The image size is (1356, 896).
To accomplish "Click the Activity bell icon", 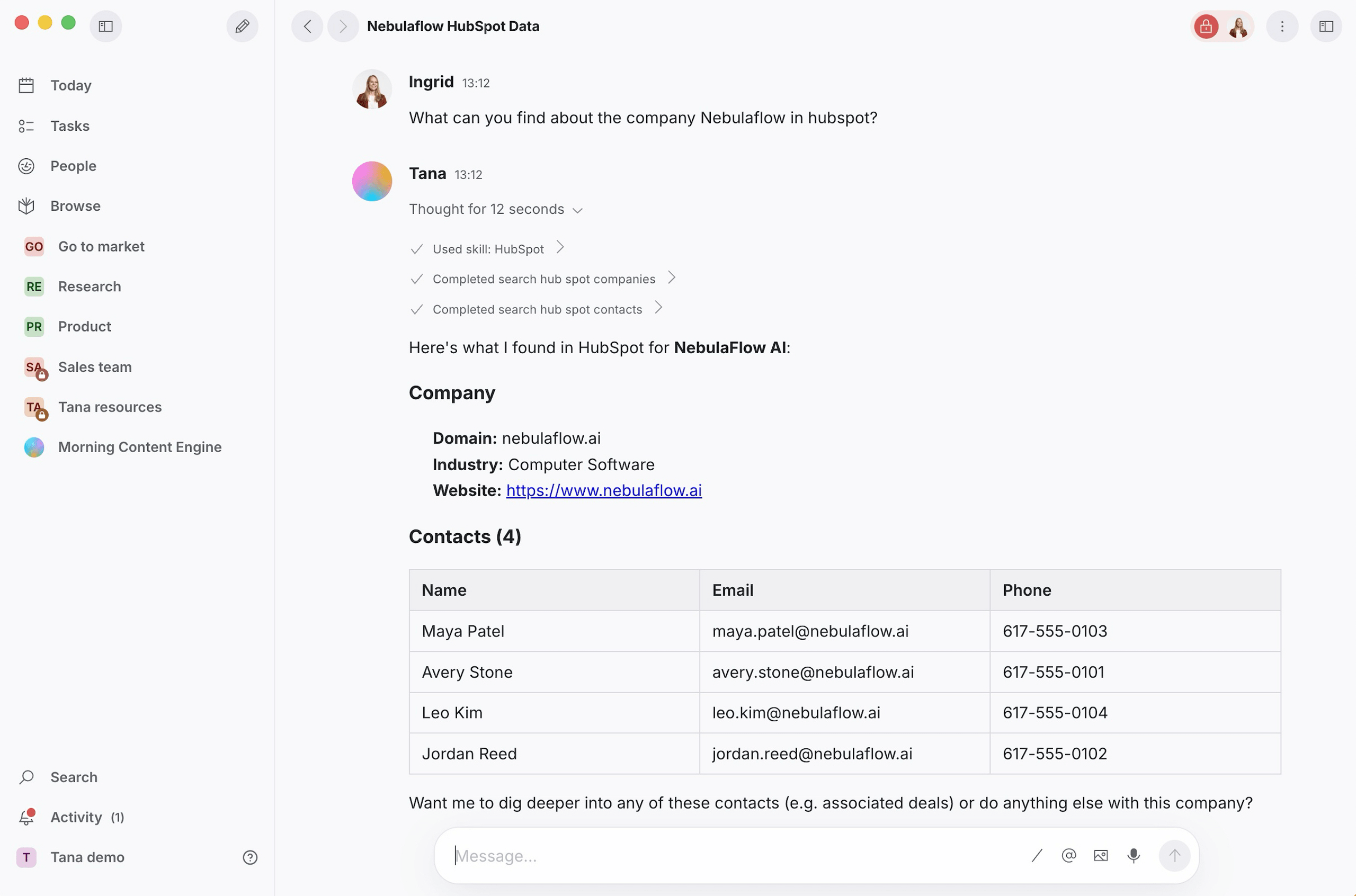I will tap(26, 817).
